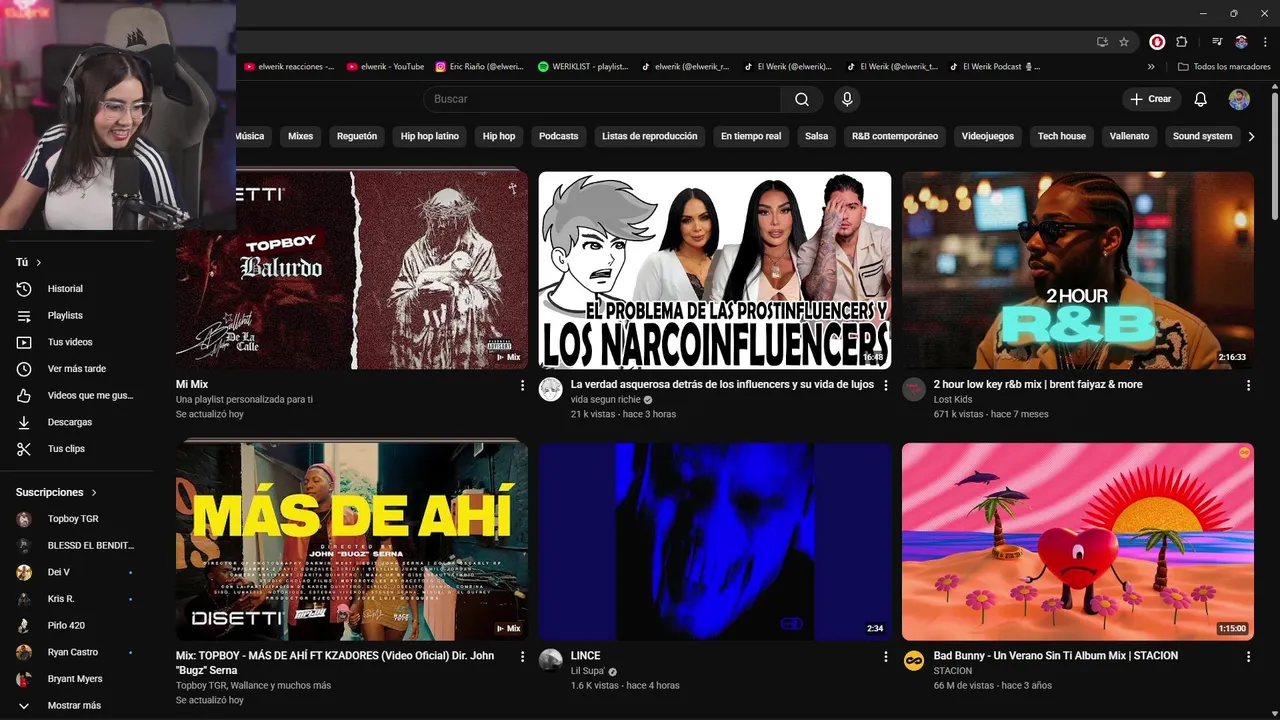Open options for Bad Bunny album mix
The width and height of the screenshot is (1280, 720).
(x=1248, y=657)
